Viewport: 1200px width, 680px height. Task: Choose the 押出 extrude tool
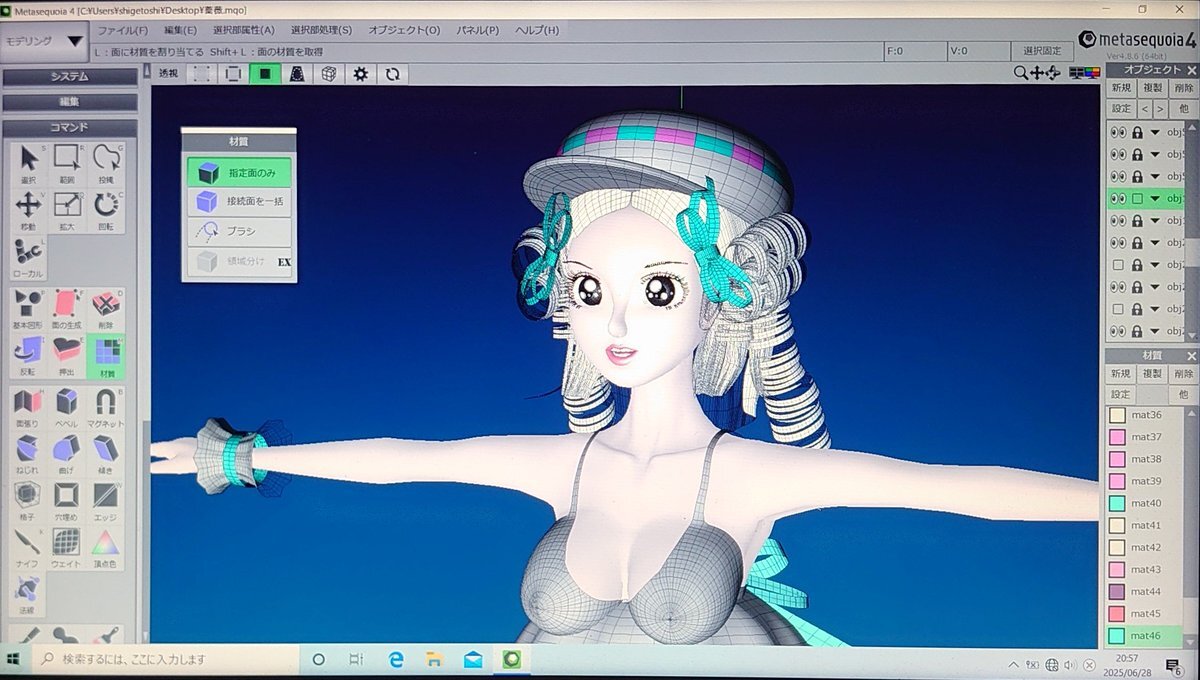coord(67,356)
